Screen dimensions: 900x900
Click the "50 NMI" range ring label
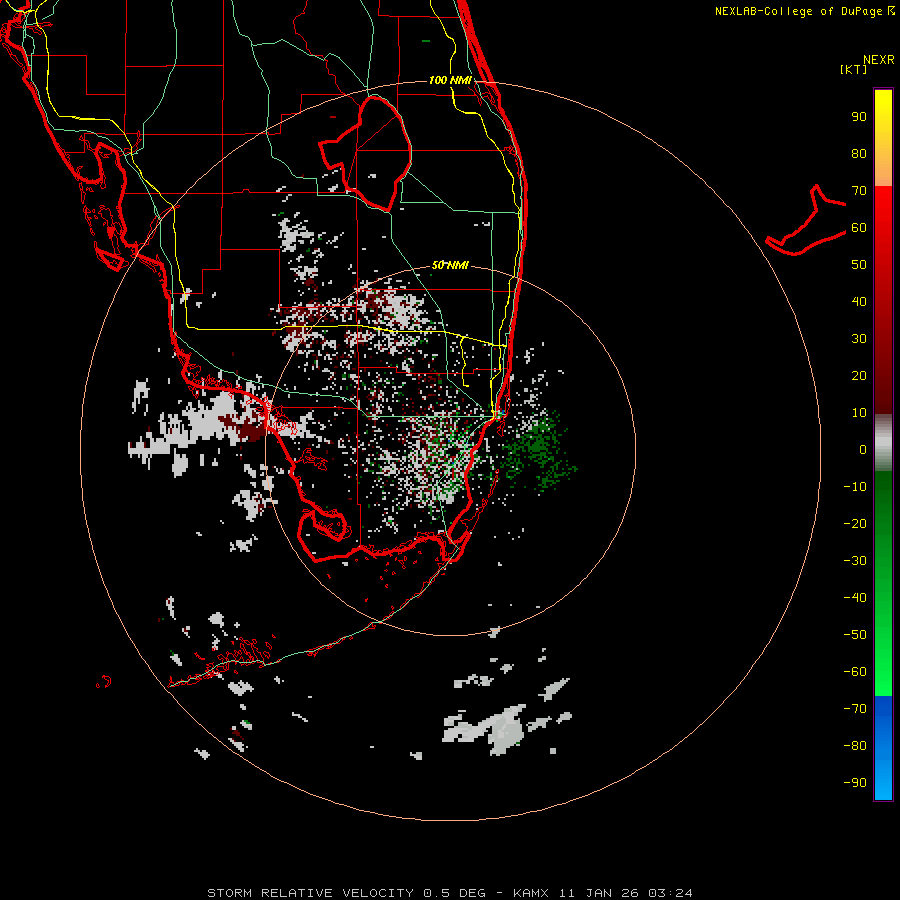tap(450, 265)
